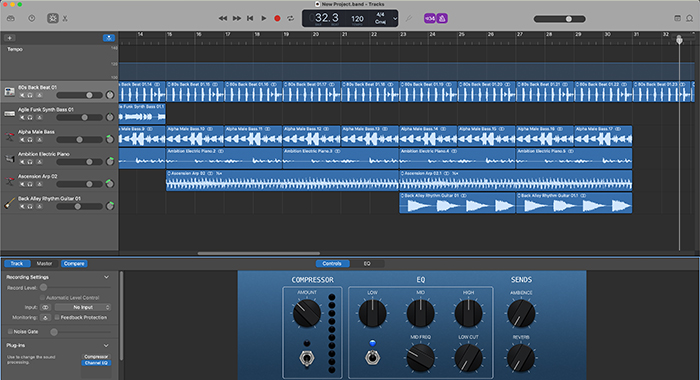The image size is (700, 380).
Task: Open the Editors scissors button
Action: (65, 18)
